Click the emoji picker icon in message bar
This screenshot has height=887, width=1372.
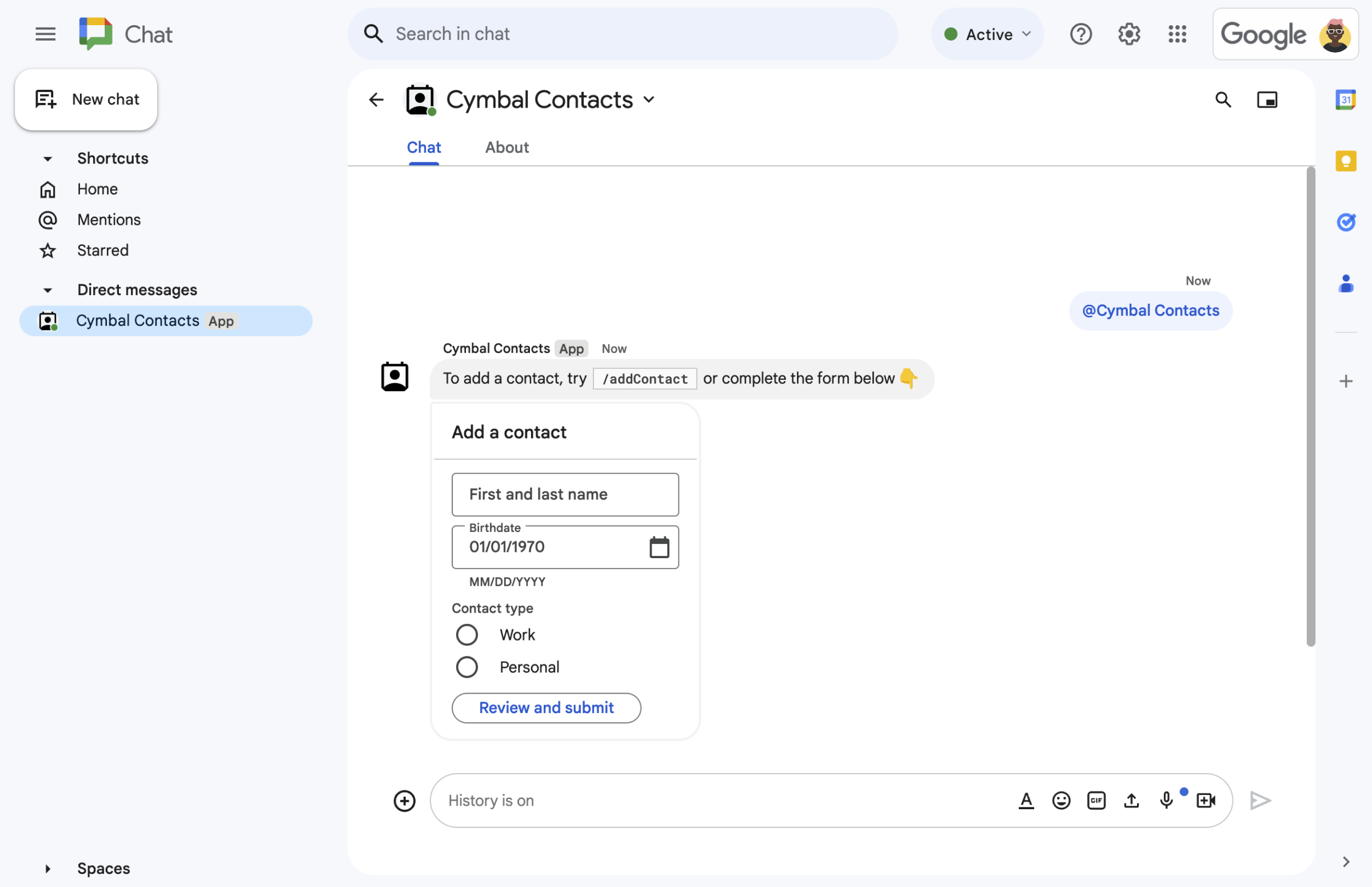coord(1061,799)
